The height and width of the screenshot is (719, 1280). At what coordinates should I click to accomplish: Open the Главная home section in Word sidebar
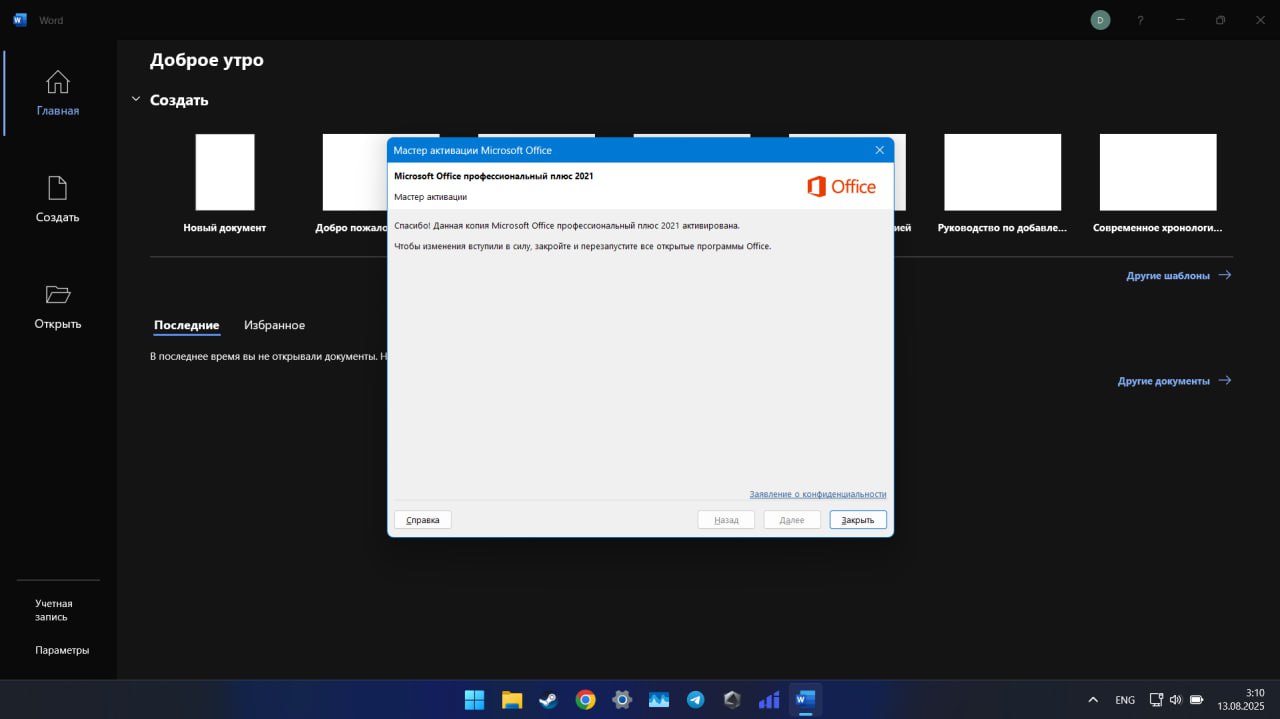[x=58, y=93]
